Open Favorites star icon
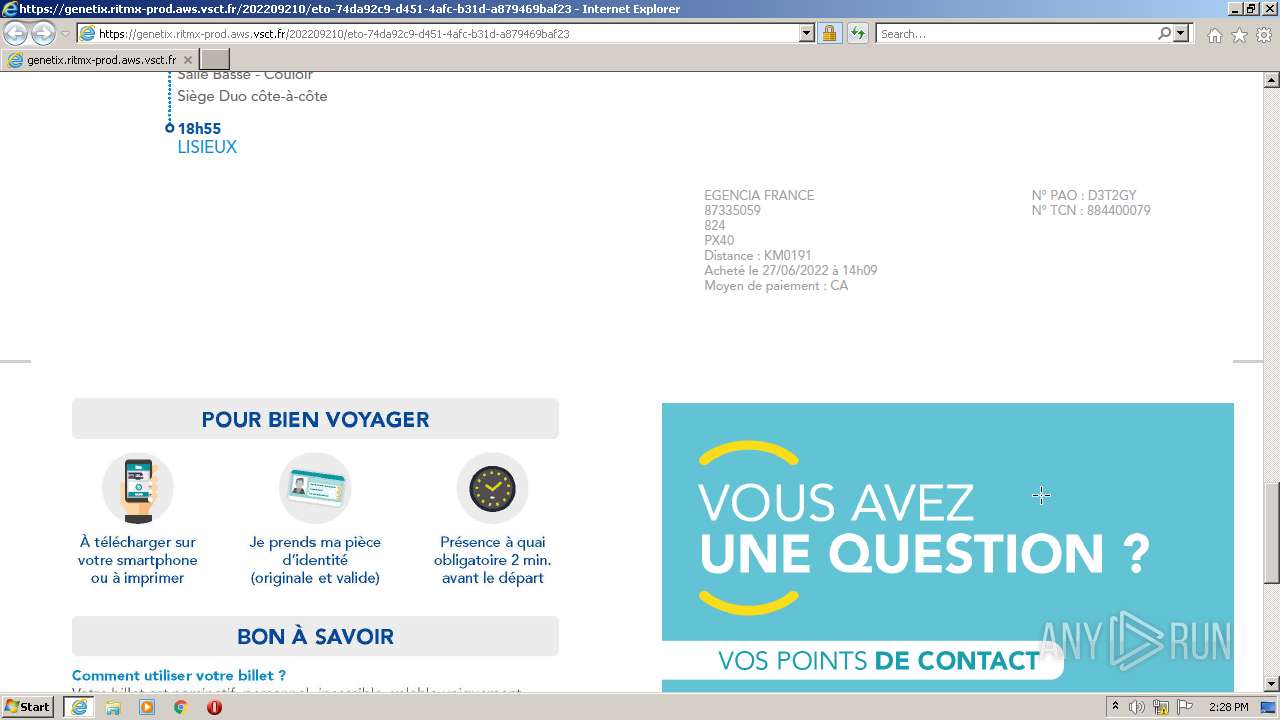The height and width of the screenshot is (720, 1280). click(1239, 35)
